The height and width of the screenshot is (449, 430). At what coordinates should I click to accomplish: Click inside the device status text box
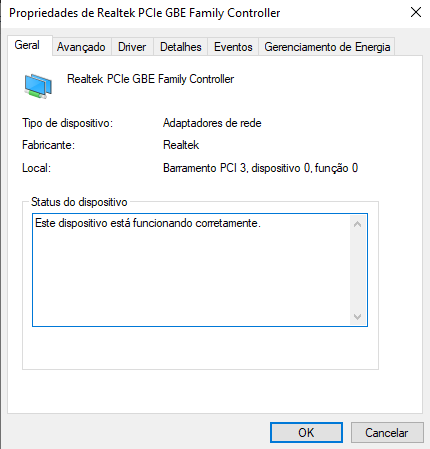(x=192, y=270)
